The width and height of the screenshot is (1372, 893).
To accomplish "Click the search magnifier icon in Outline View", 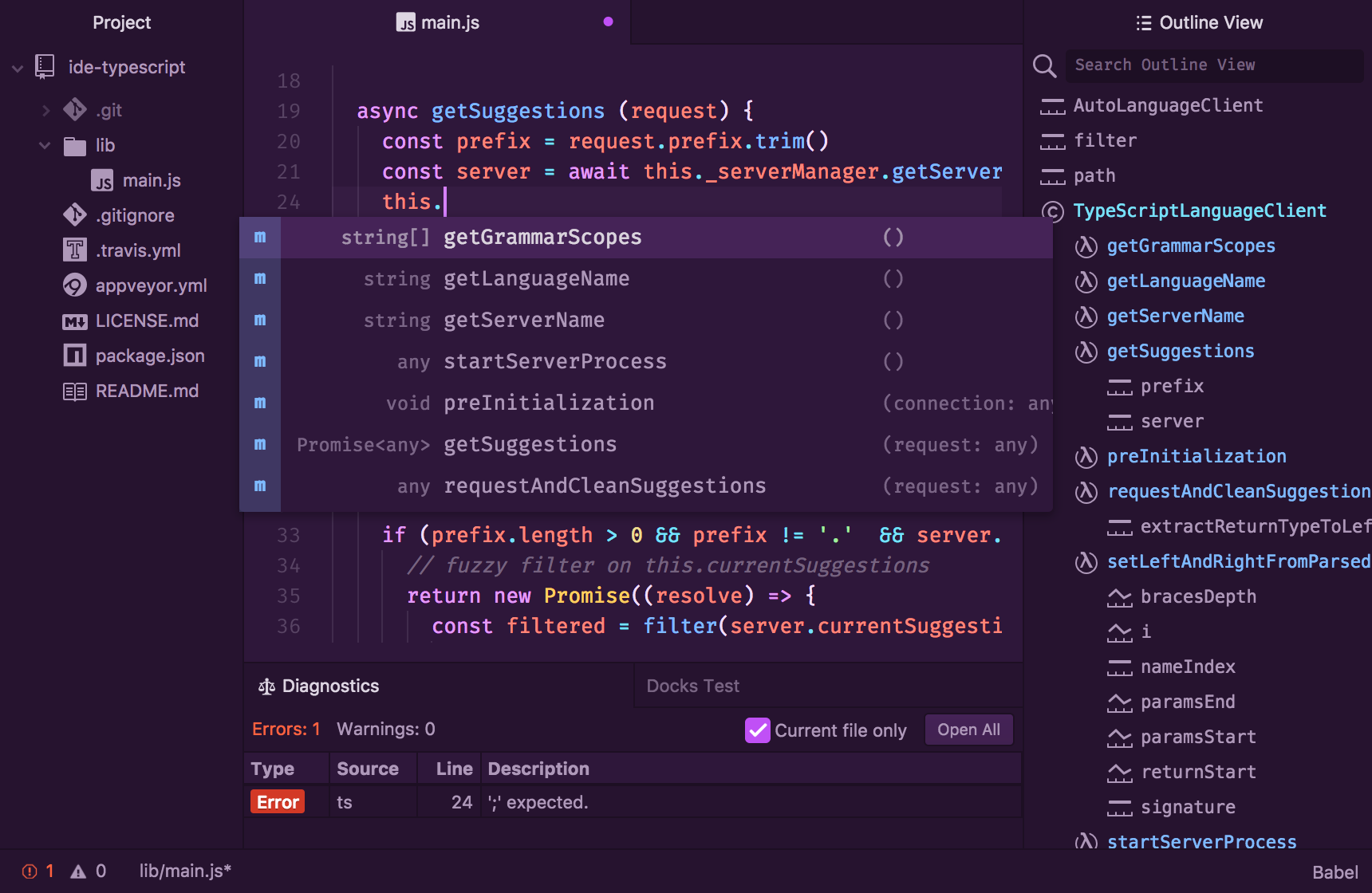I will [x=1045, y=66].
